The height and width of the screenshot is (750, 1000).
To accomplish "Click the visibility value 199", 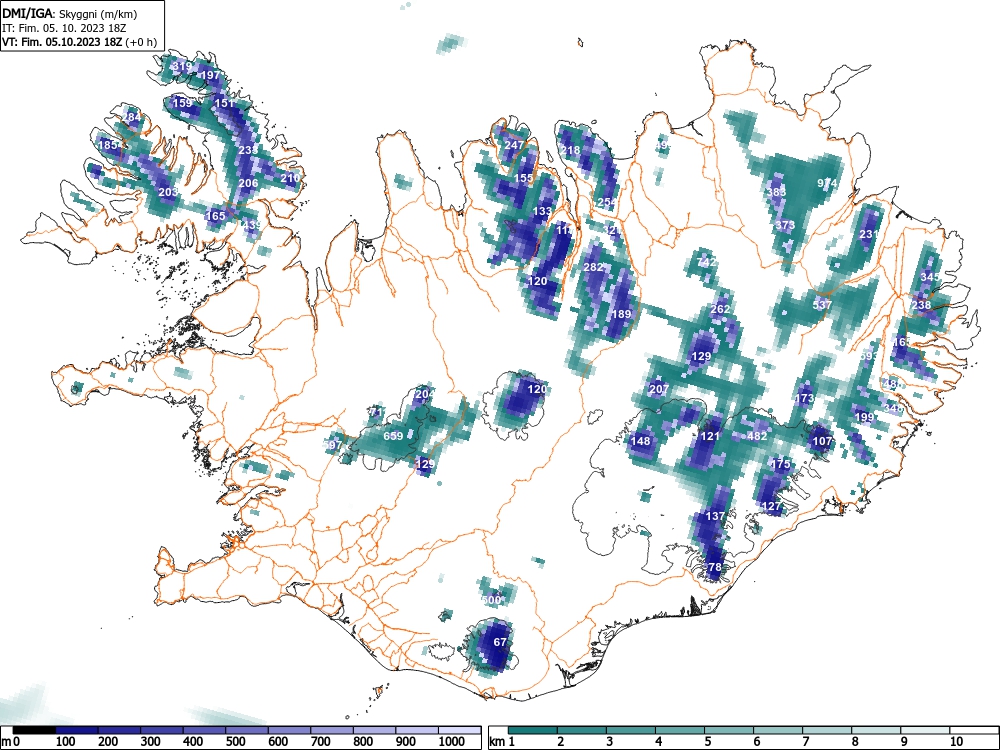I will (x=864, y=418).
